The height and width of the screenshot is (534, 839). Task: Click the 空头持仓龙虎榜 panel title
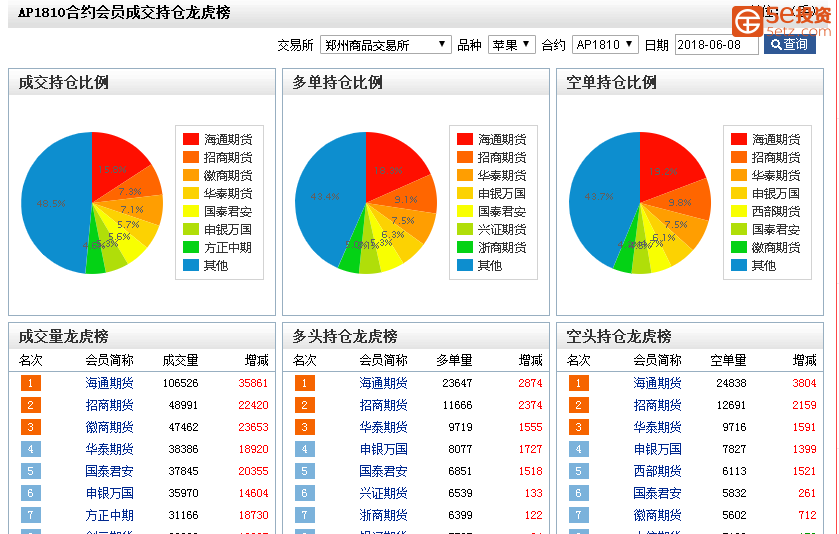click(x=619, y=336)
